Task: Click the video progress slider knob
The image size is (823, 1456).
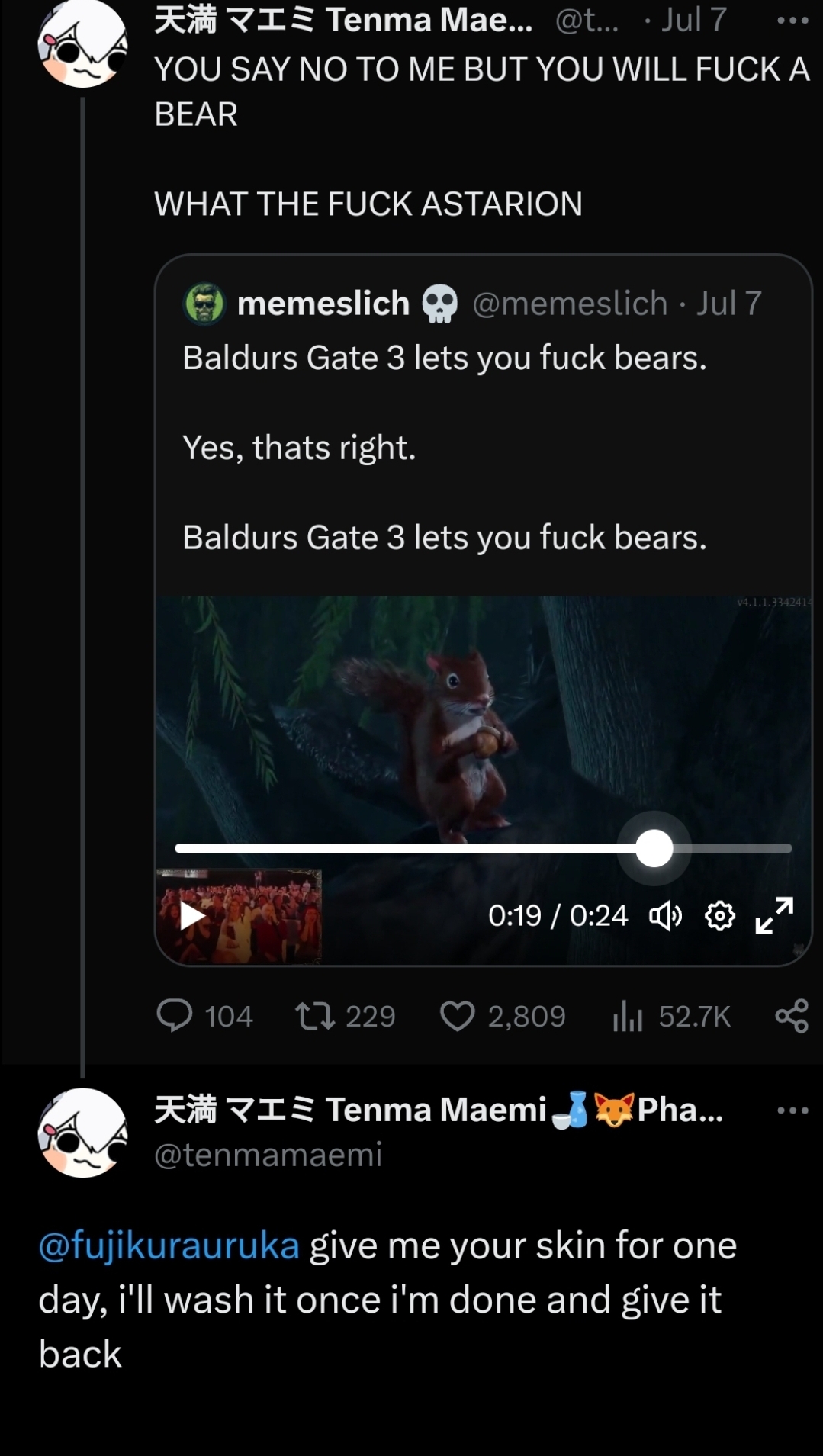Action: (x=654, y=848)
